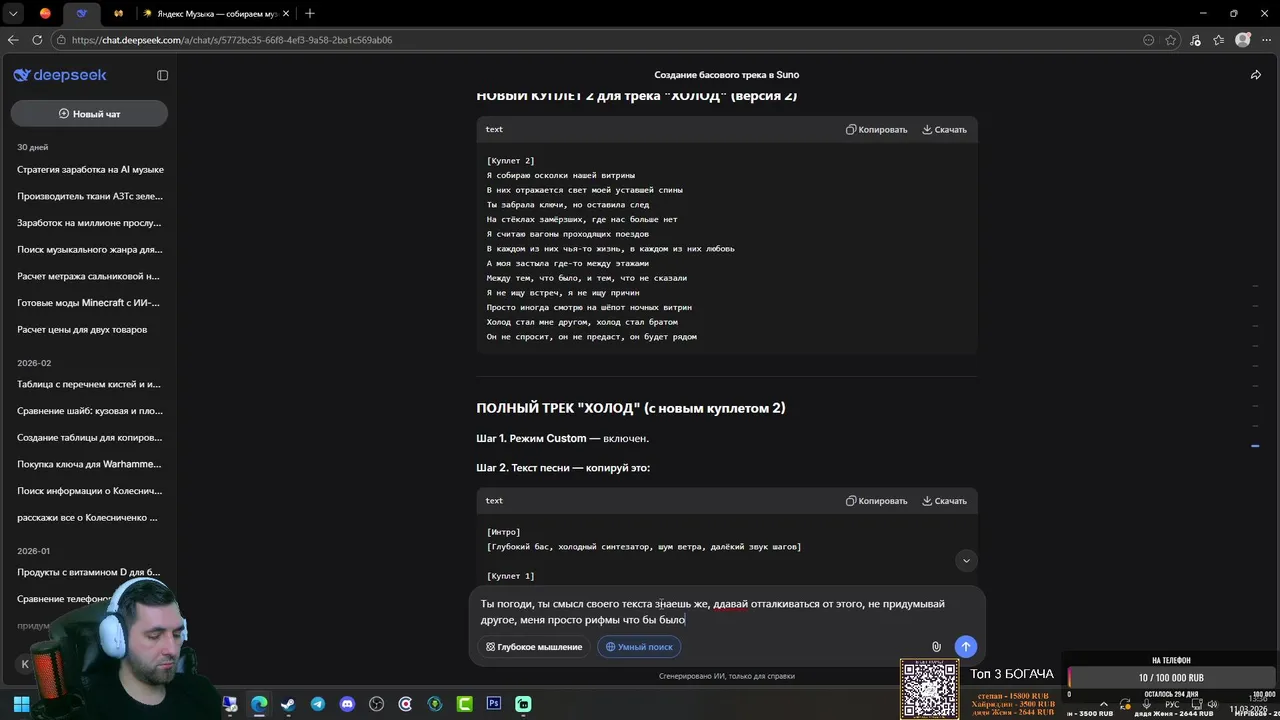This screenshot has width=1280, height=720.
Task: Send the message with the blue arrow
Action: pyautogui.click(x=965, y=647)
